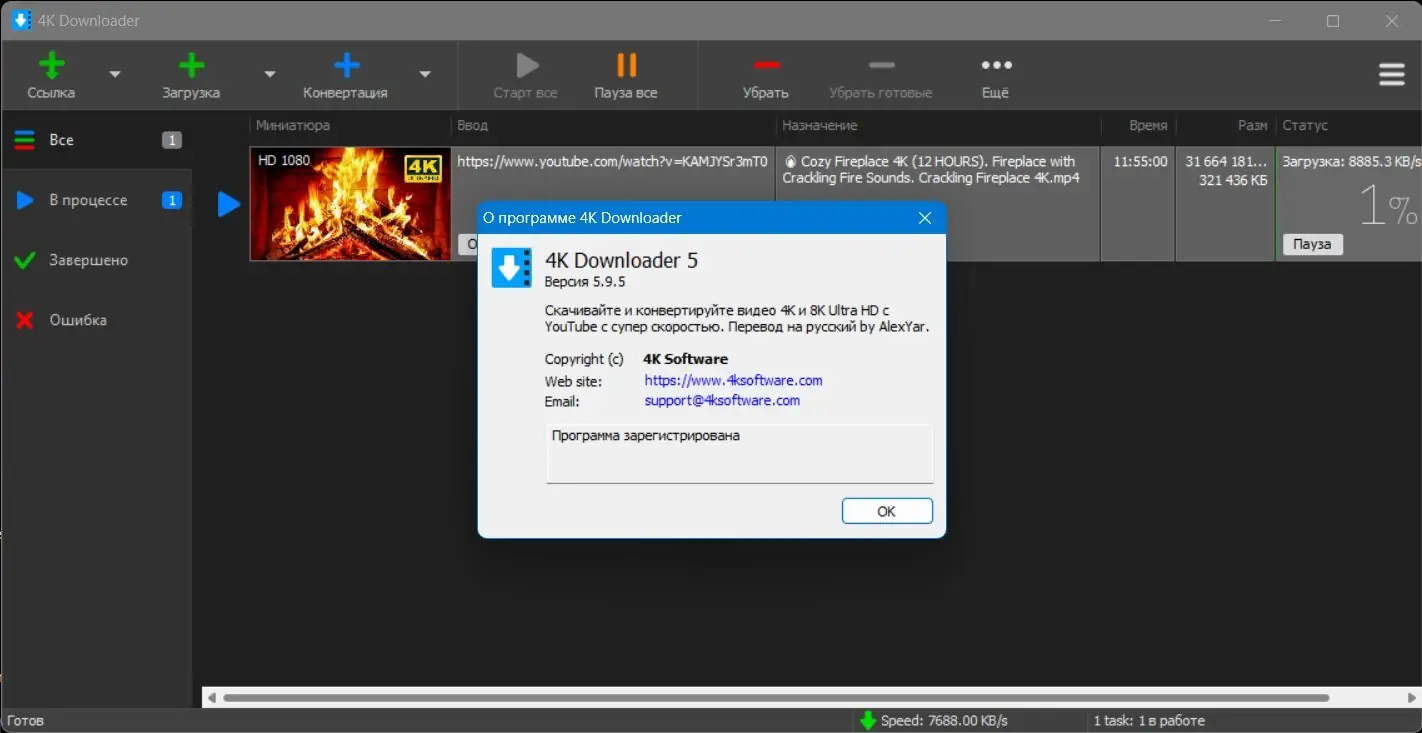The height and width of the screenshot is (733, 1422).
Task: Open the Ошибка filter in the sidebar
Action: point(96,320)
